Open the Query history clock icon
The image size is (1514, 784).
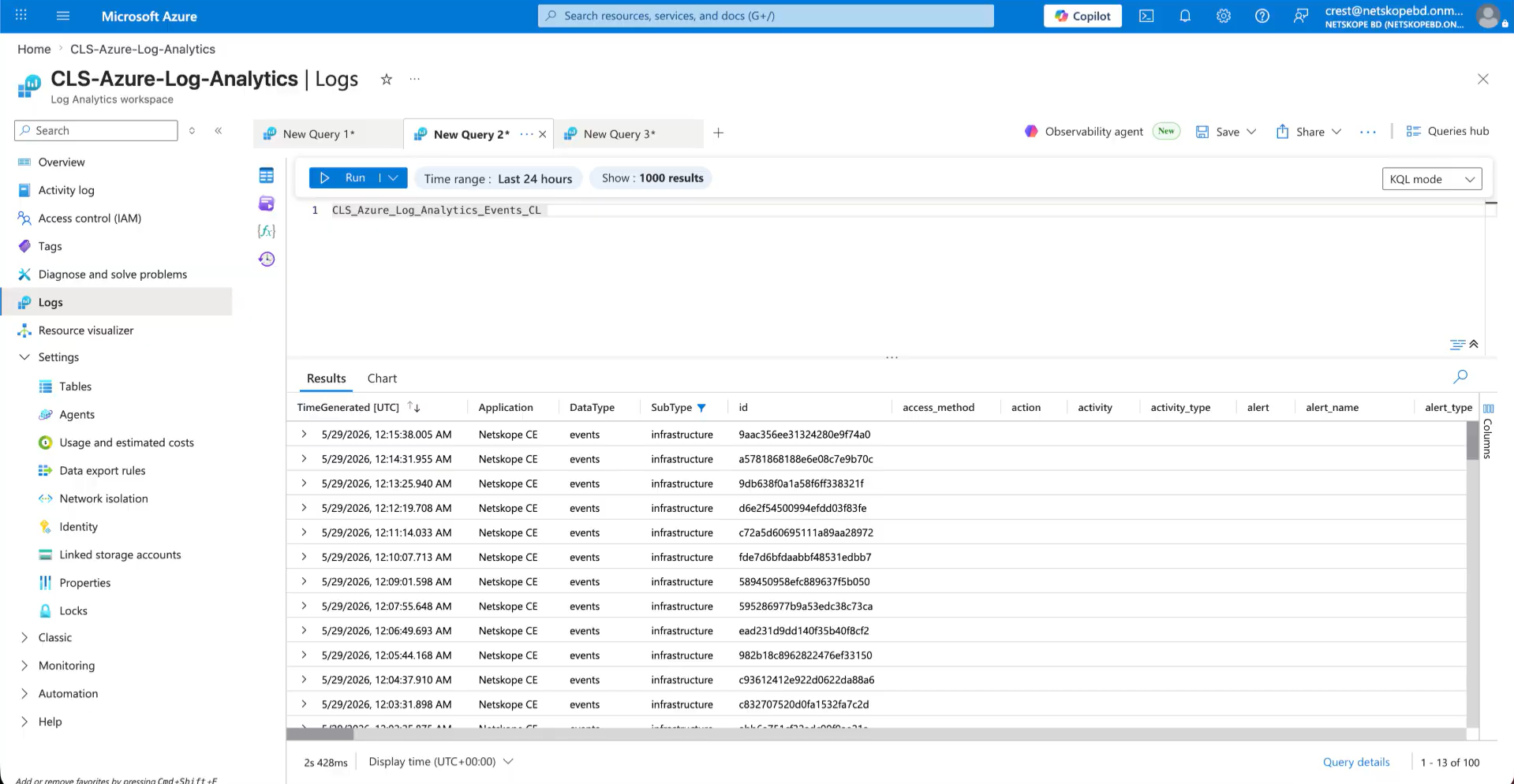(267, 259)
